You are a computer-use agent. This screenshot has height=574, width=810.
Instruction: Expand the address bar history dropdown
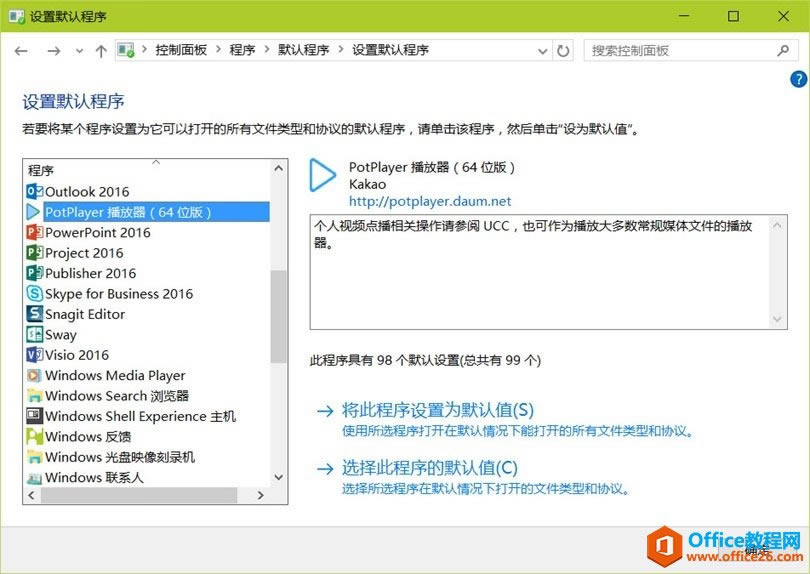point(542,51)
